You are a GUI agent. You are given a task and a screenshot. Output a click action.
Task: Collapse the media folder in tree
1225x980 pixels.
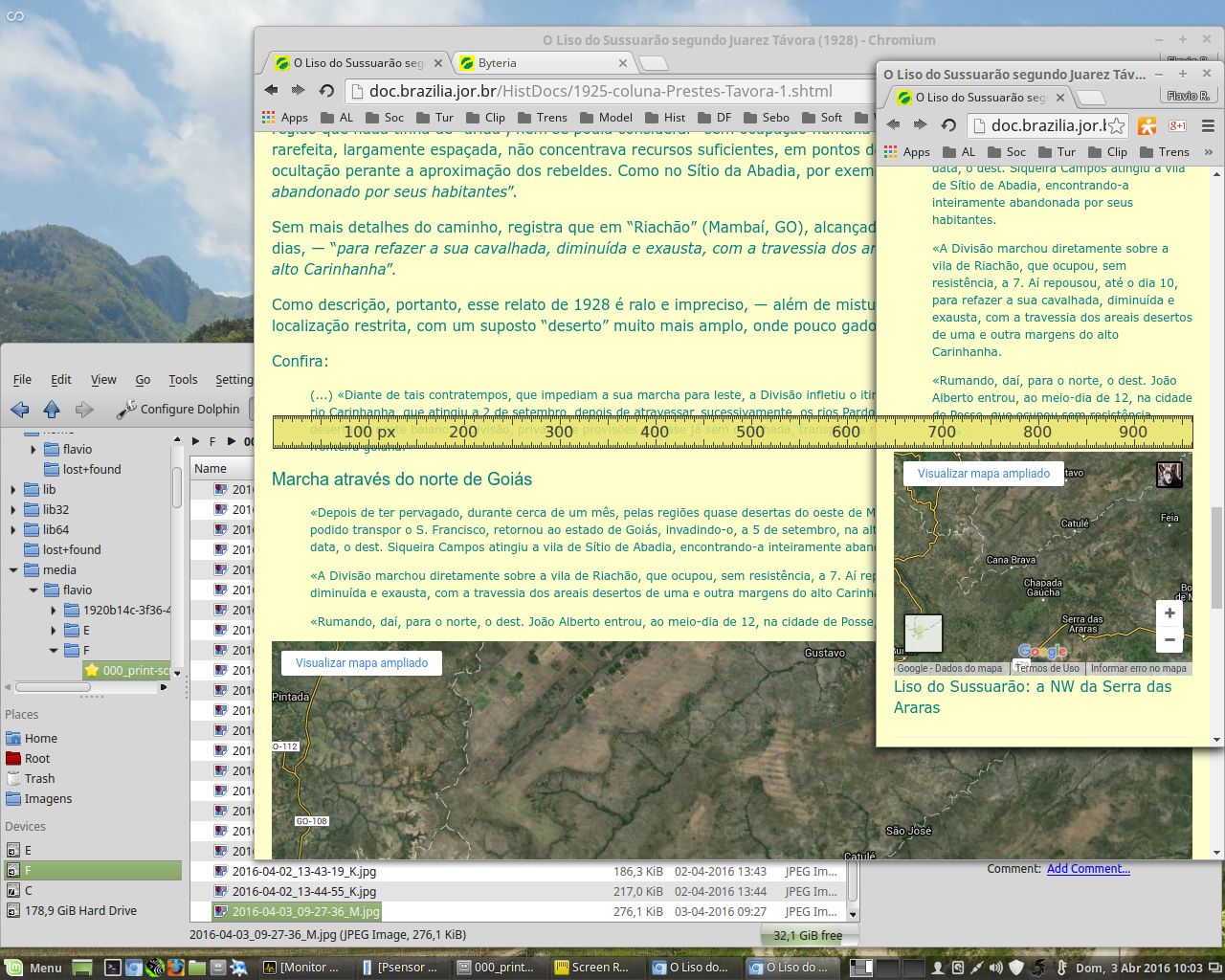tap(13, 570)
